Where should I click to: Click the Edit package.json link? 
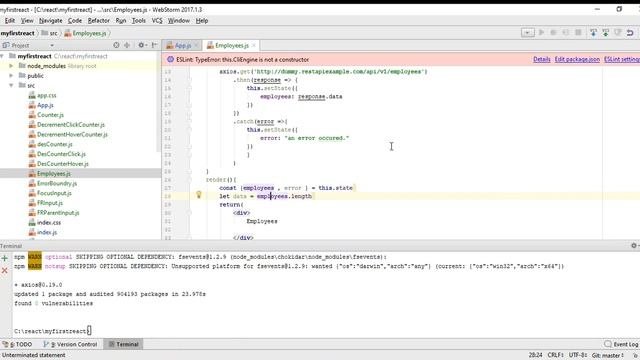tap(577, 59)
